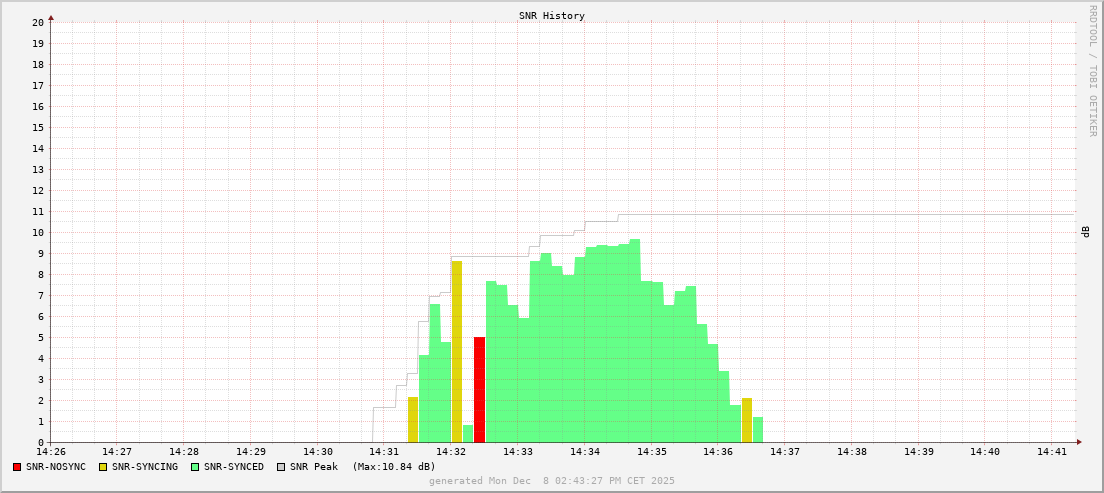Click the SNR History chart title

coord(551,16)
